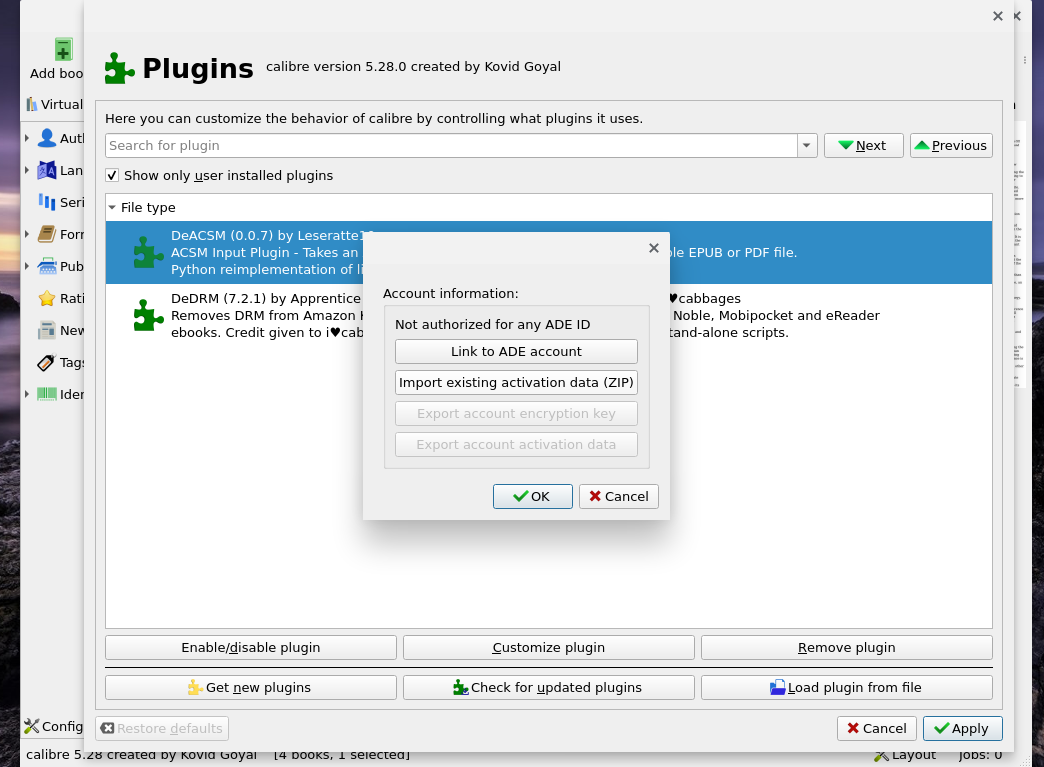Toggle Show only user installed plugins checkbox

tap(112, 176)
